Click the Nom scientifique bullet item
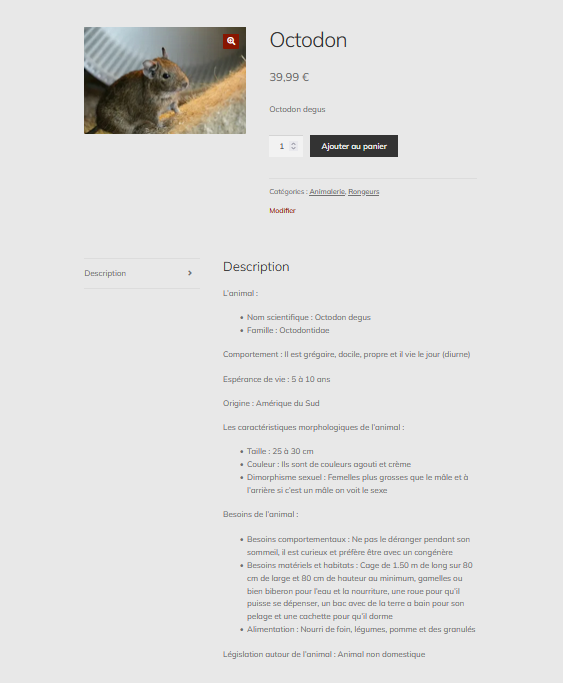 click(x=309, y=317)
